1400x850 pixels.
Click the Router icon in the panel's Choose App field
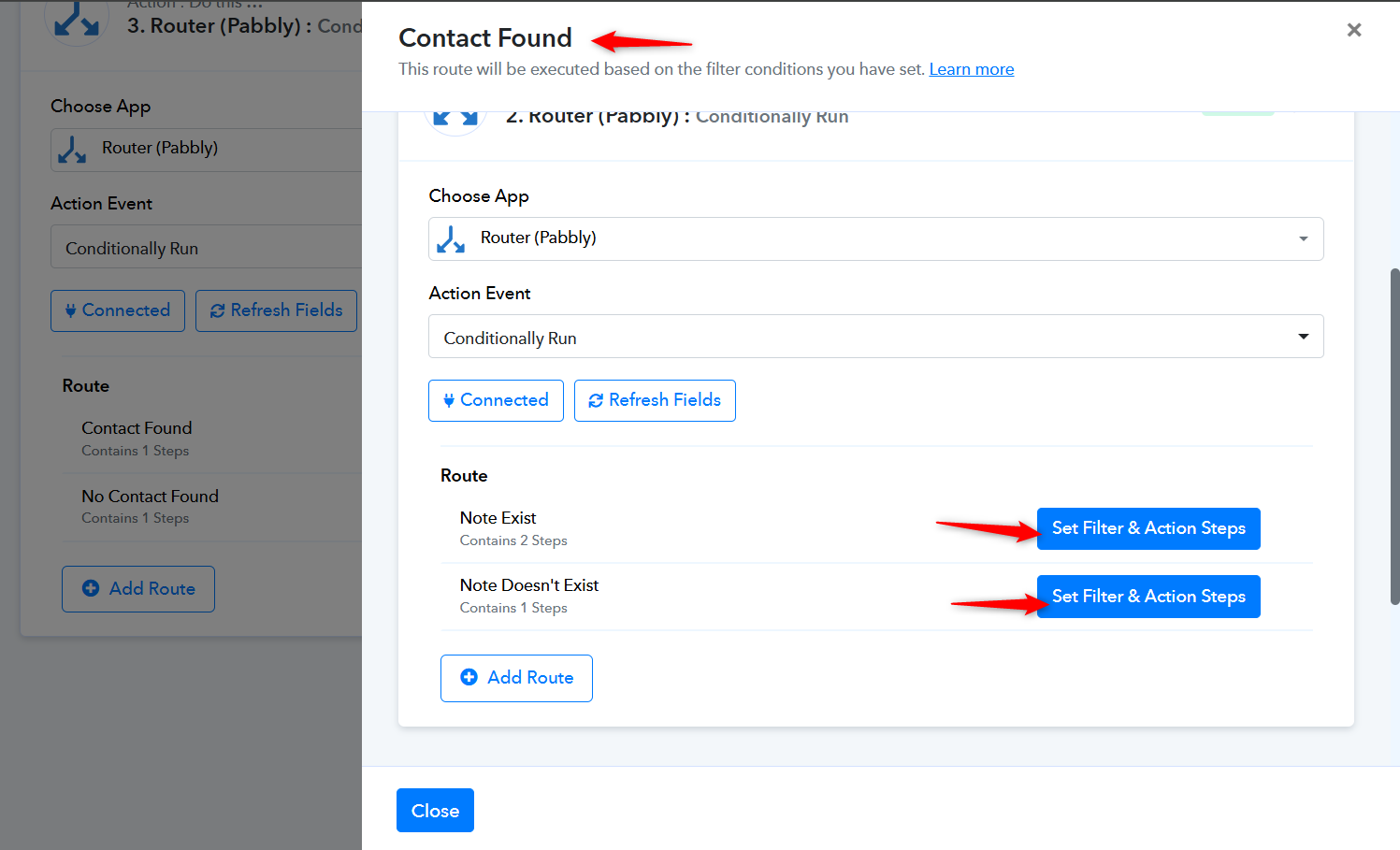coord(451,239)
